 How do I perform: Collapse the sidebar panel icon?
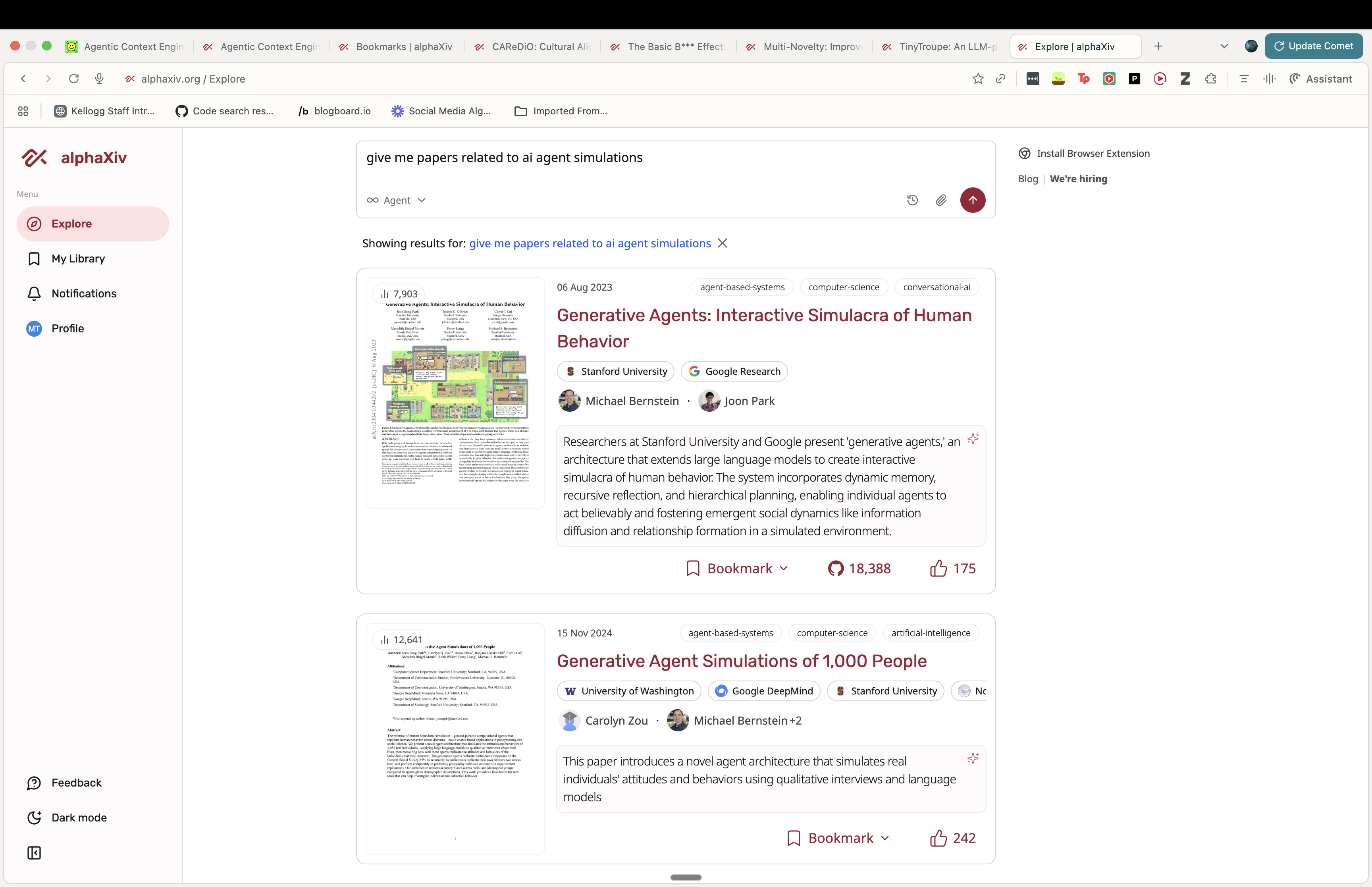click(x=34, y=852)
